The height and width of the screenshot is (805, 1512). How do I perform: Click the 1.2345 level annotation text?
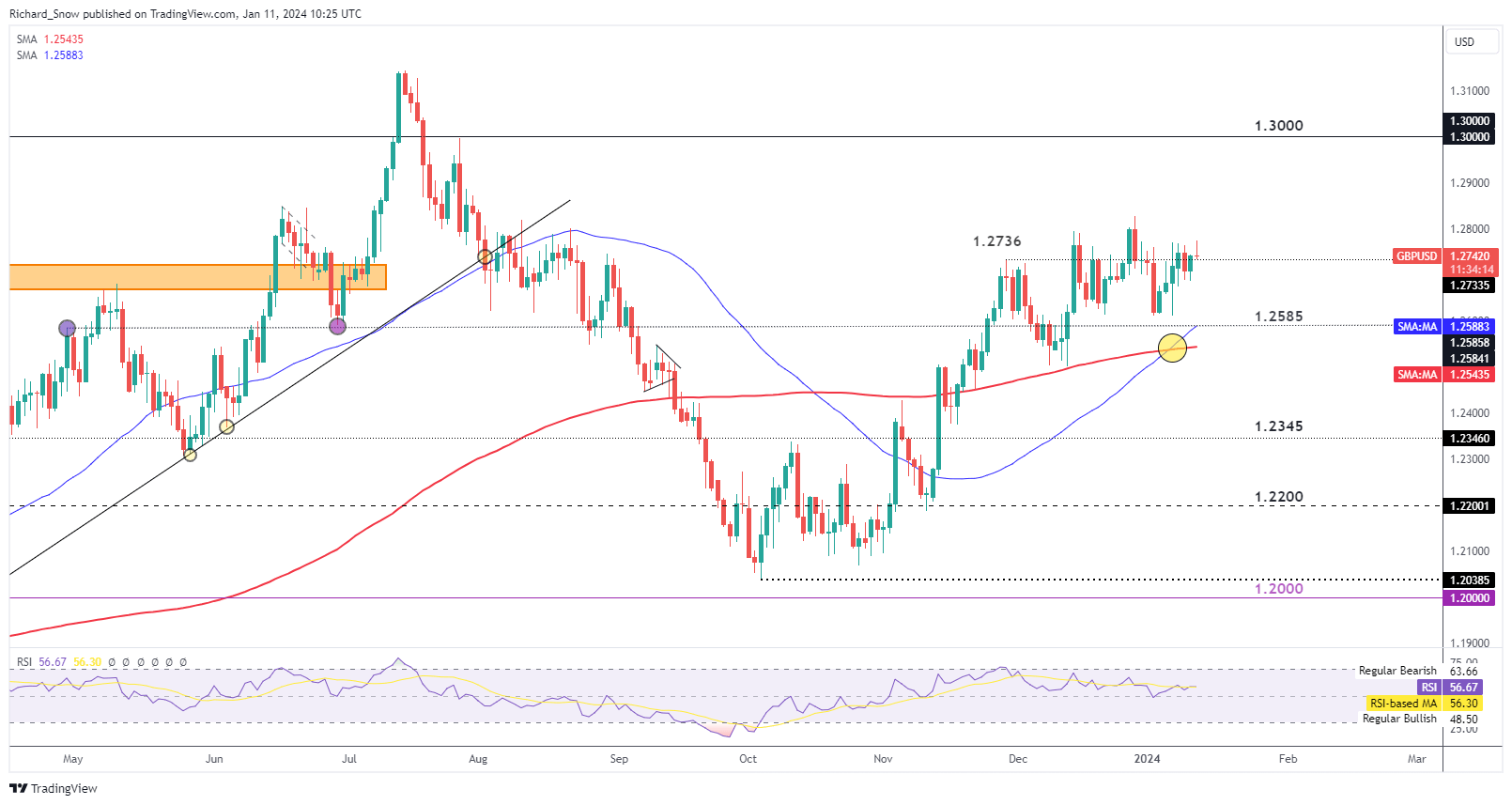[1278, 426]
